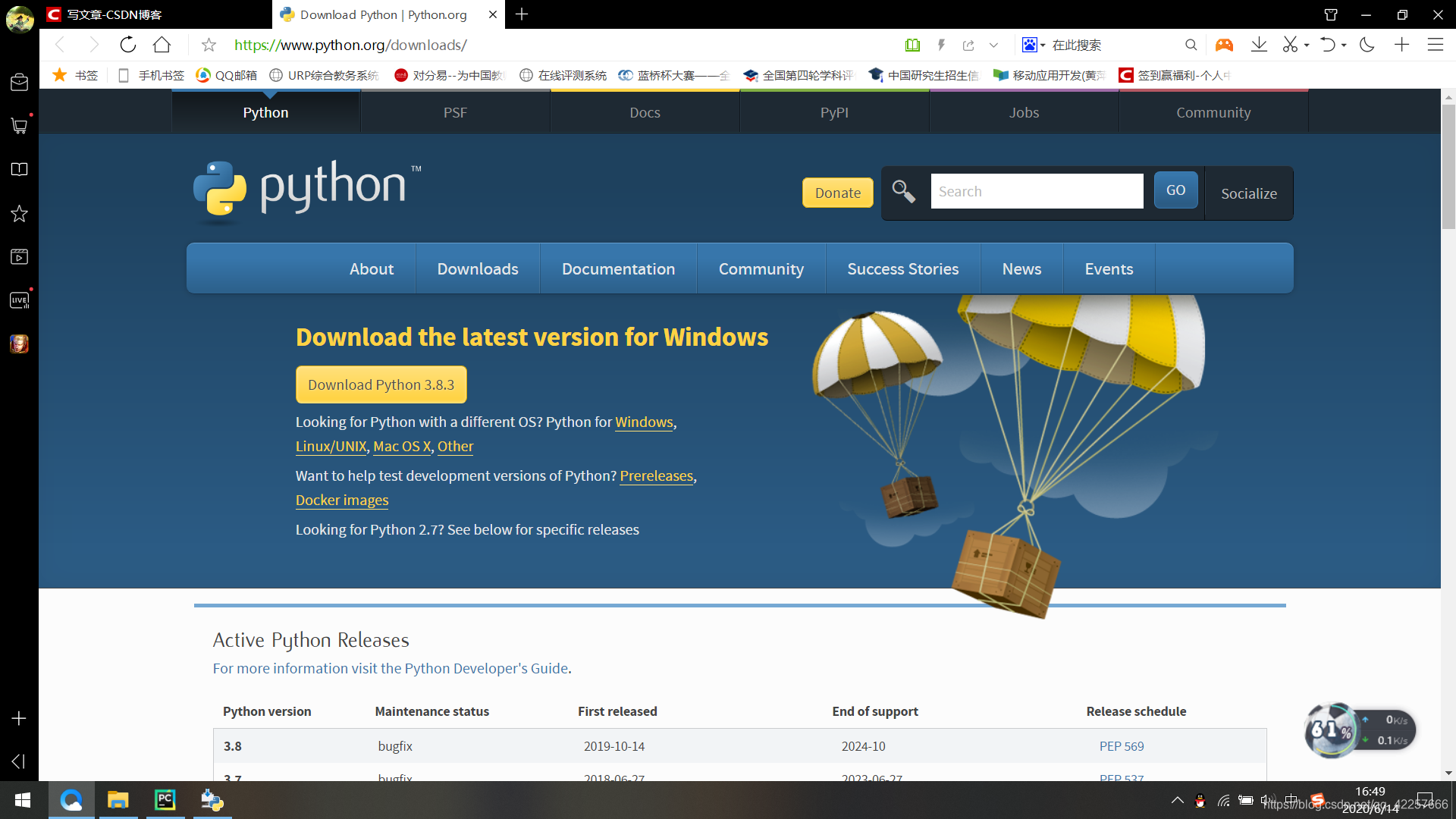Click the Python installer icon in taskbar
This screenshot has width=1456, height=819.
tap(212, 800)
